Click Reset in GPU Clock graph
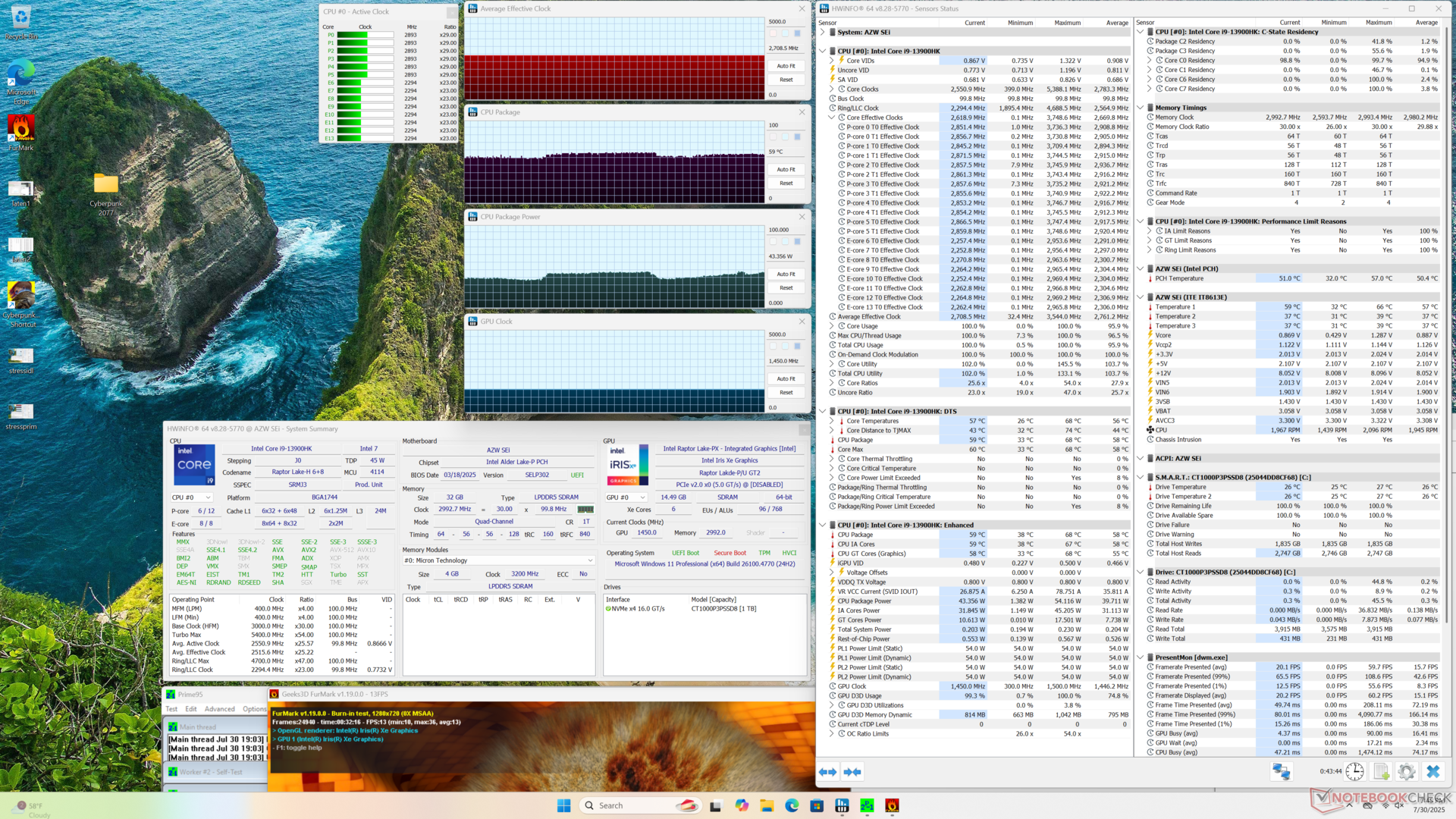The width and height of the screenshot is (1456, 819). pyautogui.click(x=786, y=393)
